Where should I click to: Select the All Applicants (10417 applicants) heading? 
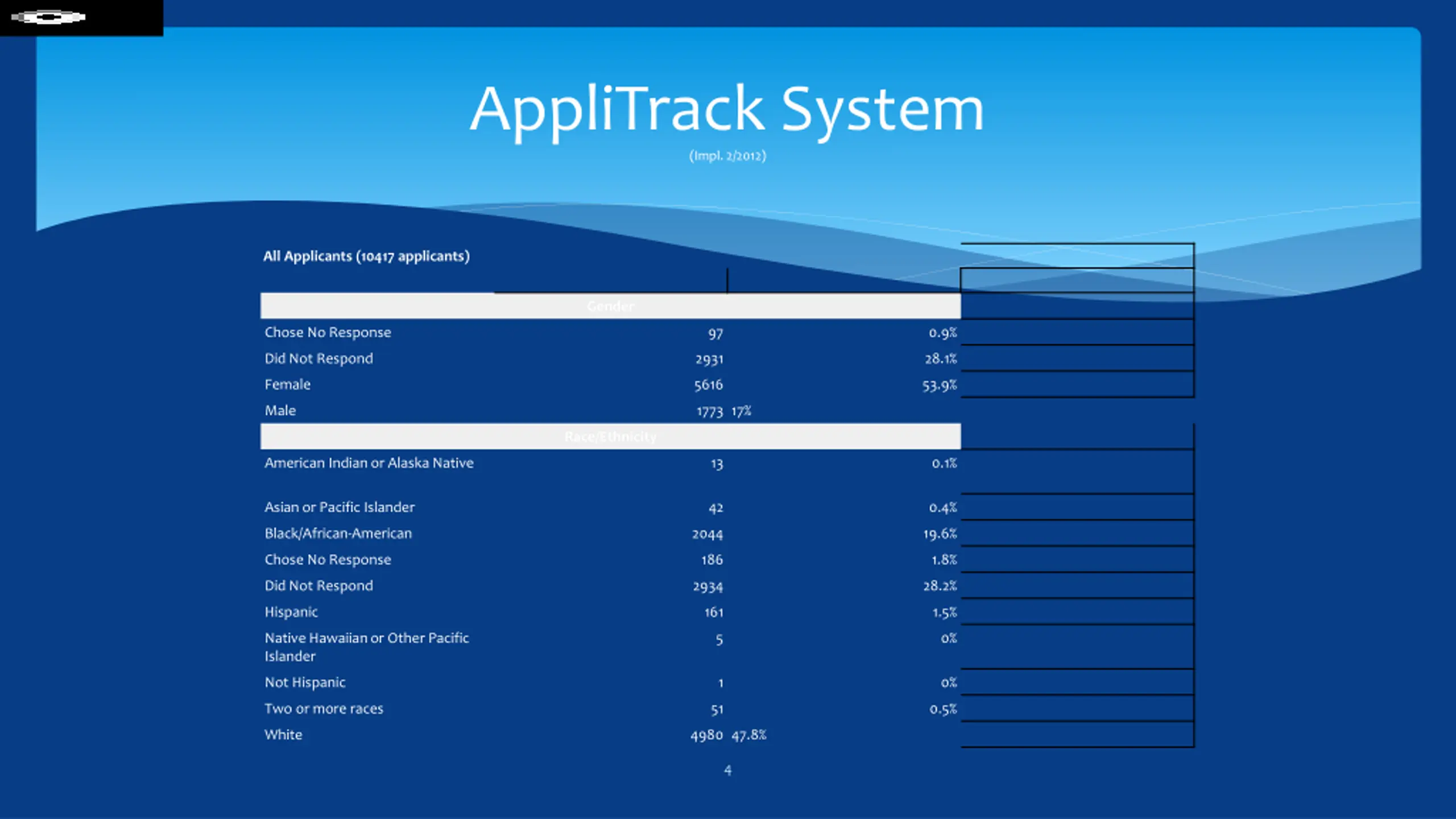click(x=366, y=257)
